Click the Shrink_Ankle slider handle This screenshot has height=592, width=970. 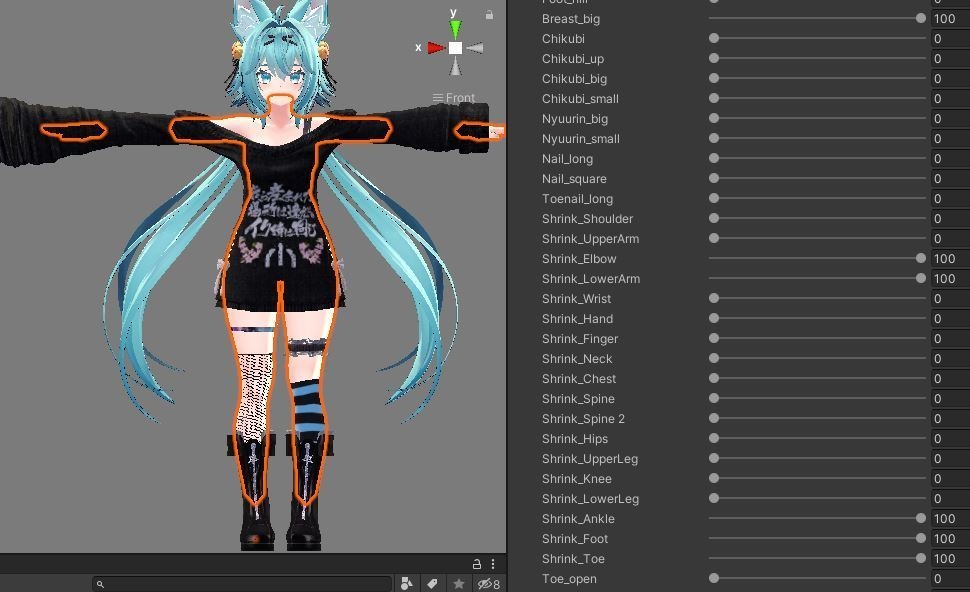pyautogui.click(x=921, y=518)
